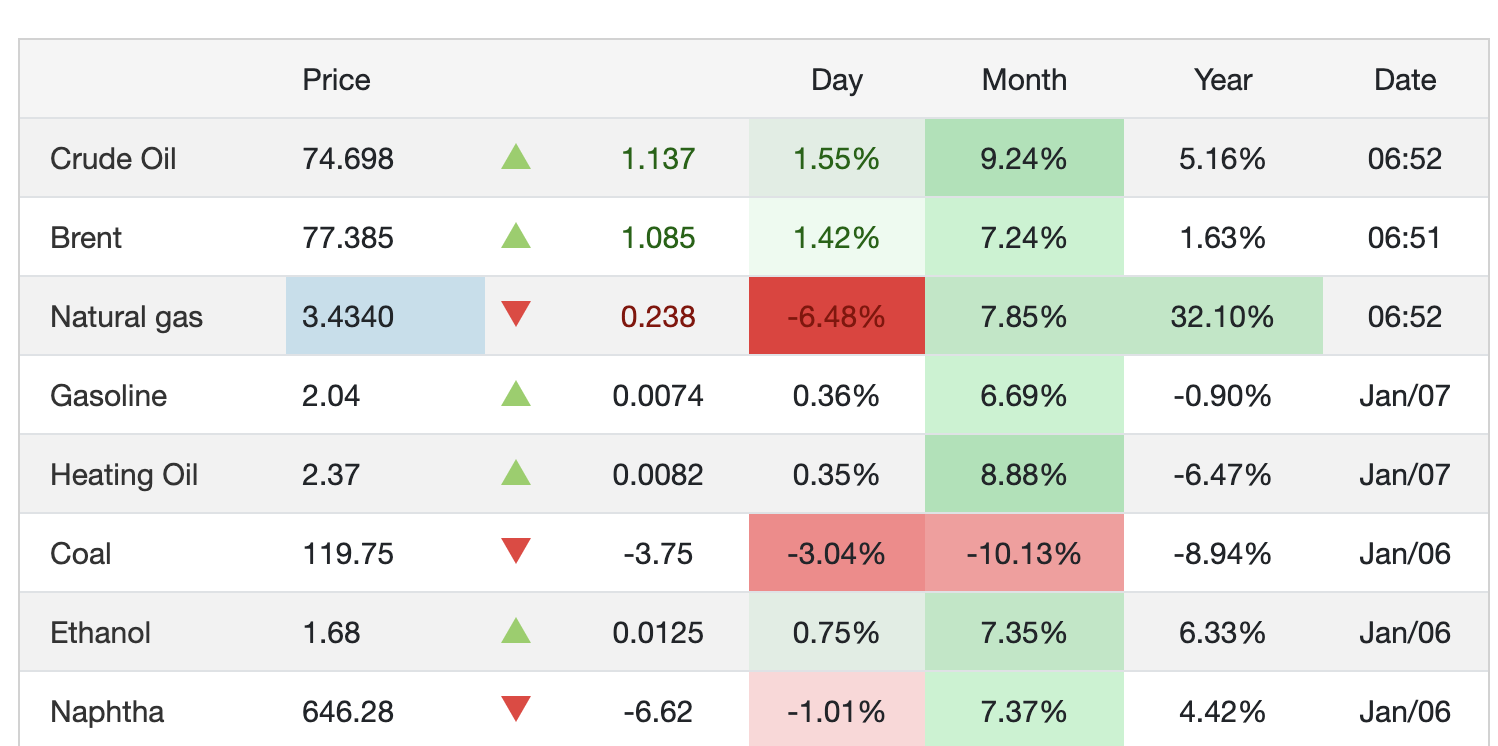Click Brent date value 06:51
The height and width of the screenshot is (746, 1498).
[x=1405, y=238]
